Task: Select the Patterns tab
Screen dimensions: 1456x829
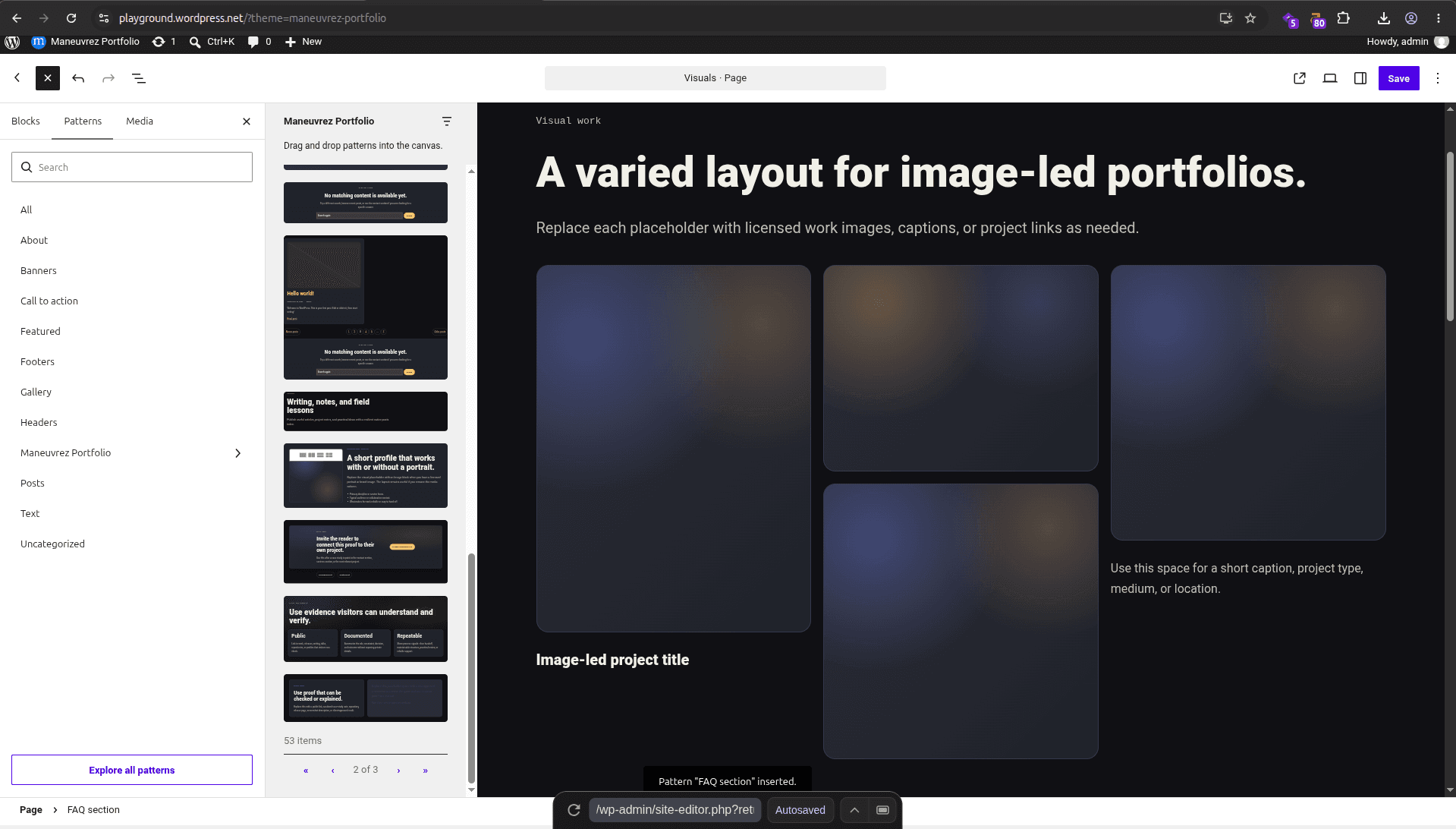Action: click(x=83, y=121)
